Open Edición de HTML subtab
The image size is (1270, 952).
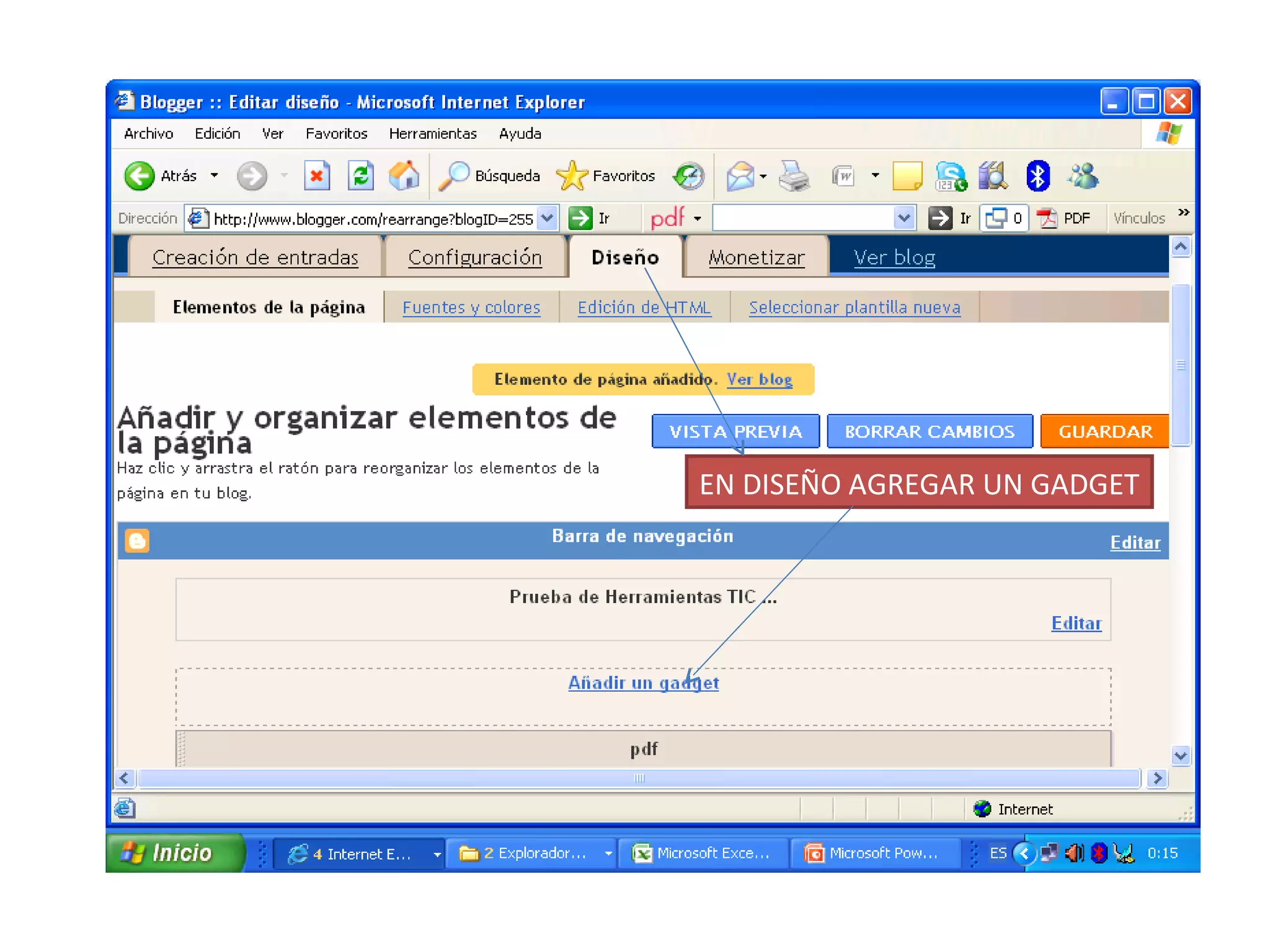644,307
